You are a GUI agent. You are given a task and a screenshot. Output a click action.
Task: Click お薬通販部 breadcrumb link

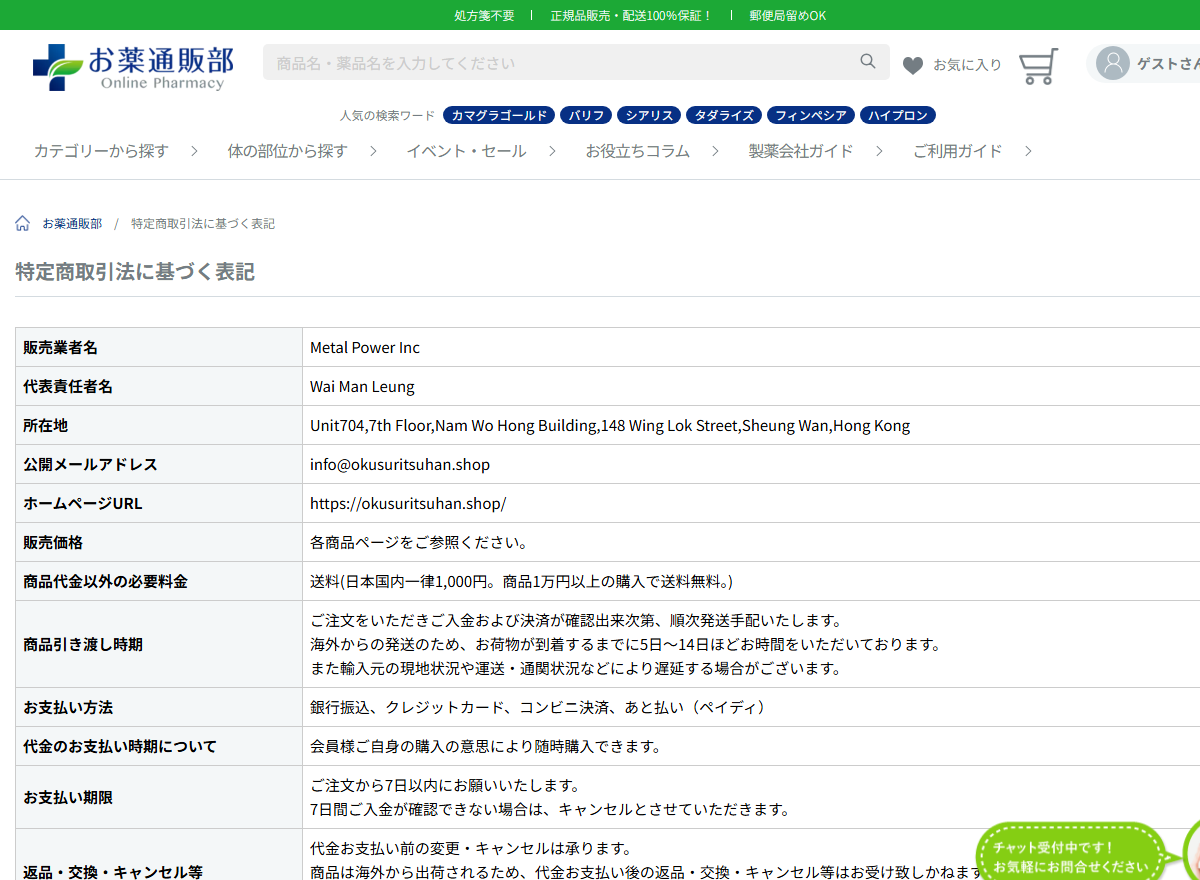click(72, 224)
